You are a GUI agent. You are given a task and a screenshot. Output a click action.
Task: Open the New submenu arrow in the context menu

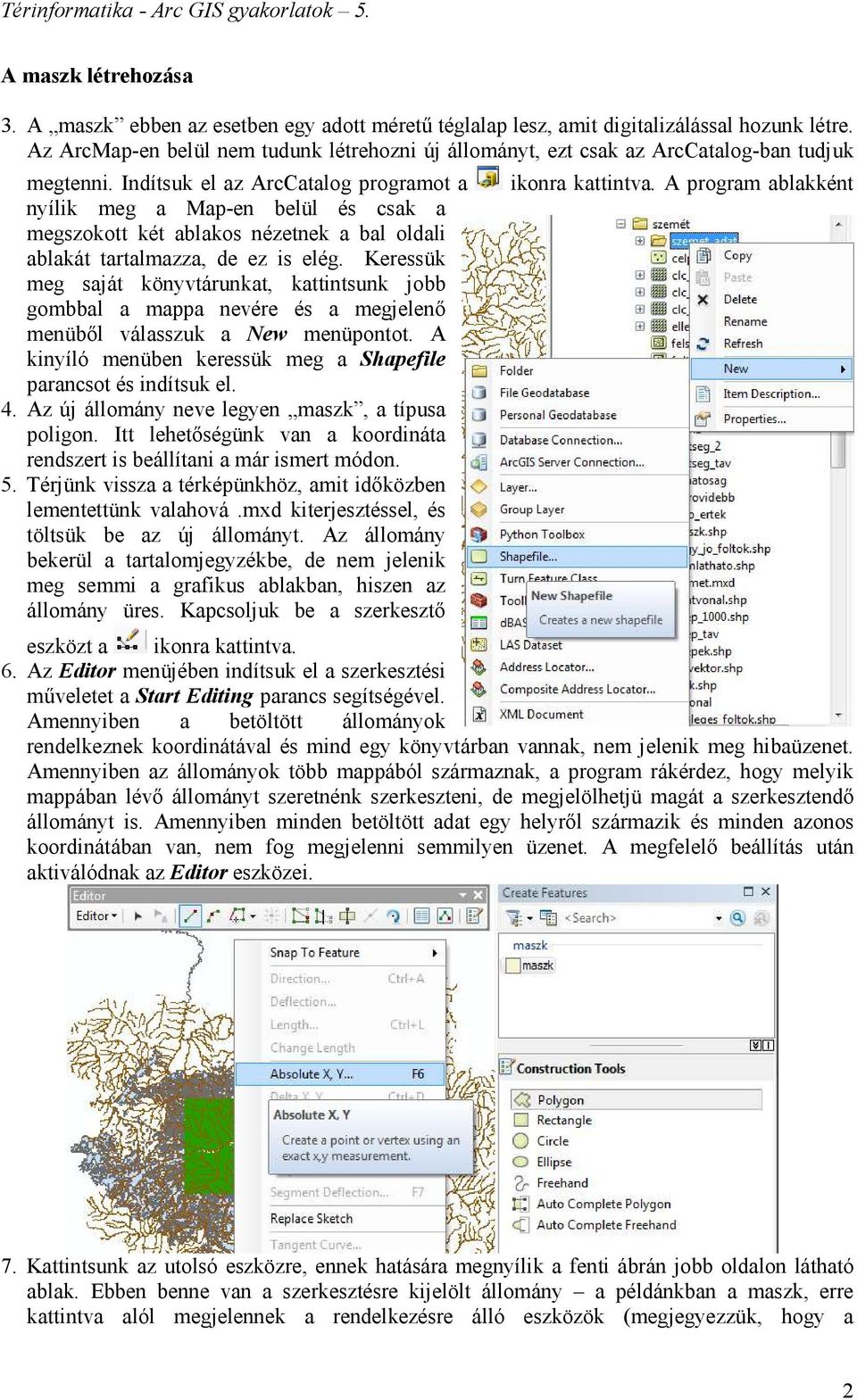click(844, 369)
